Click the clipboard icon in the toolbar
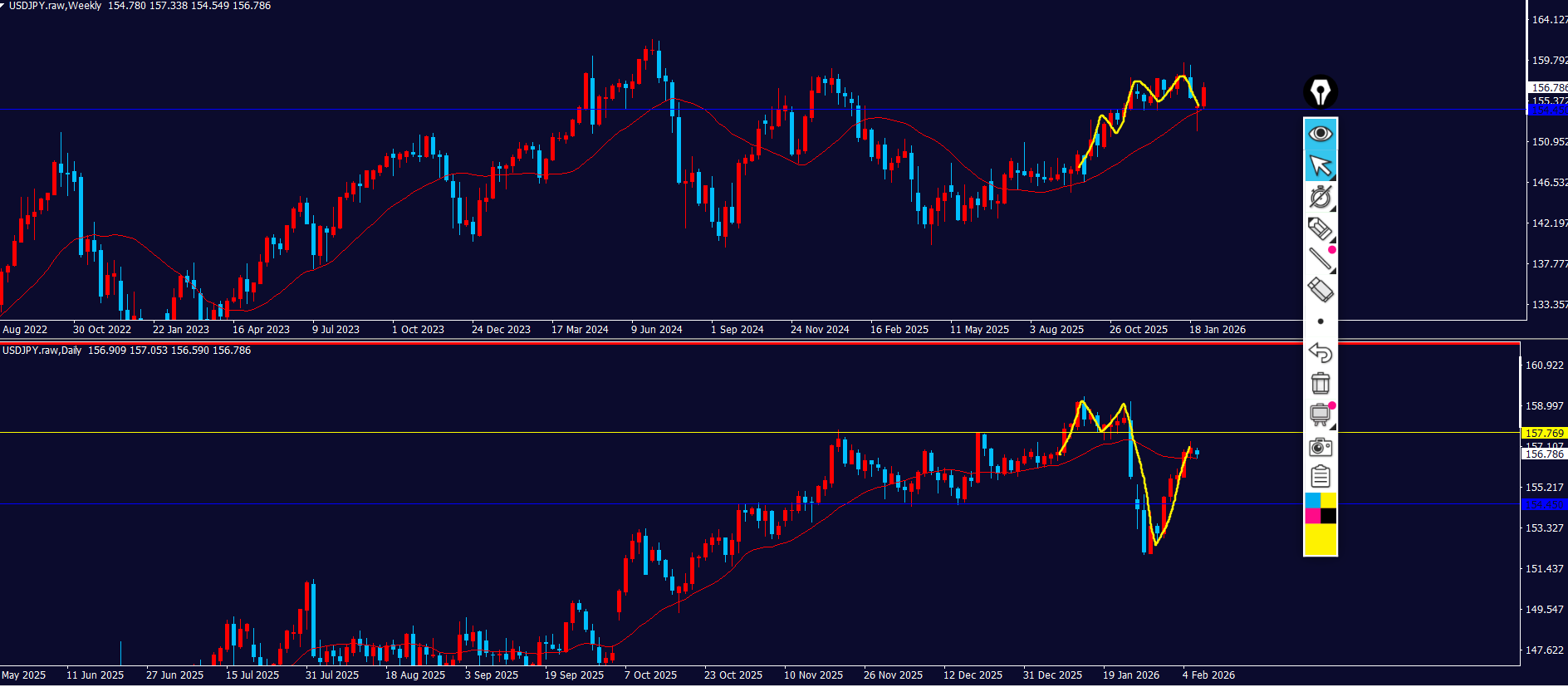Screen dimensions: 1568x687 tap(1320, 477)
